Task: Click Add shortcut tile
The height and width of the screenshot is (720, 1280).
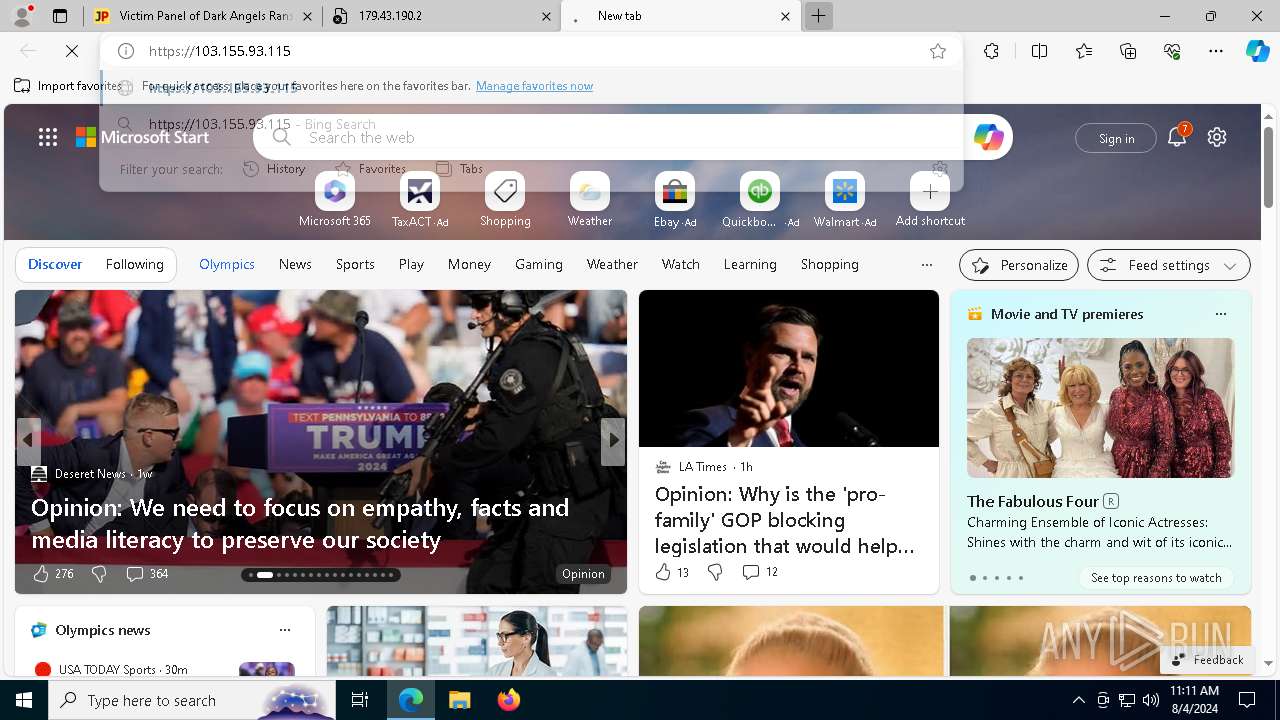Action: click(x=930, y=200)
